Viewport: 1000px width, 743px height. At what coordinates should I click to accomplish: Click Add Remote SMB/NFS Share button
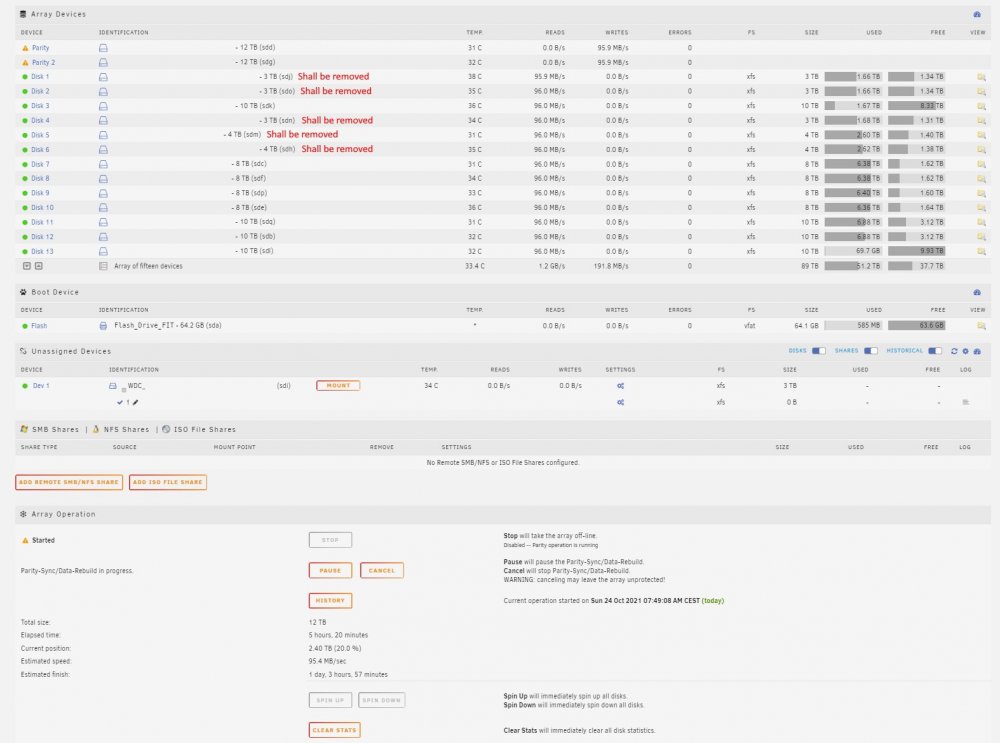coord(69,482)
